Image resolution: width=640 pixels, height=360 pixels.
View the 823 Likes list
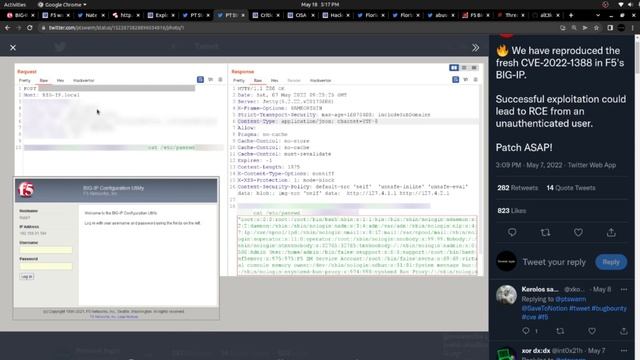511,211
